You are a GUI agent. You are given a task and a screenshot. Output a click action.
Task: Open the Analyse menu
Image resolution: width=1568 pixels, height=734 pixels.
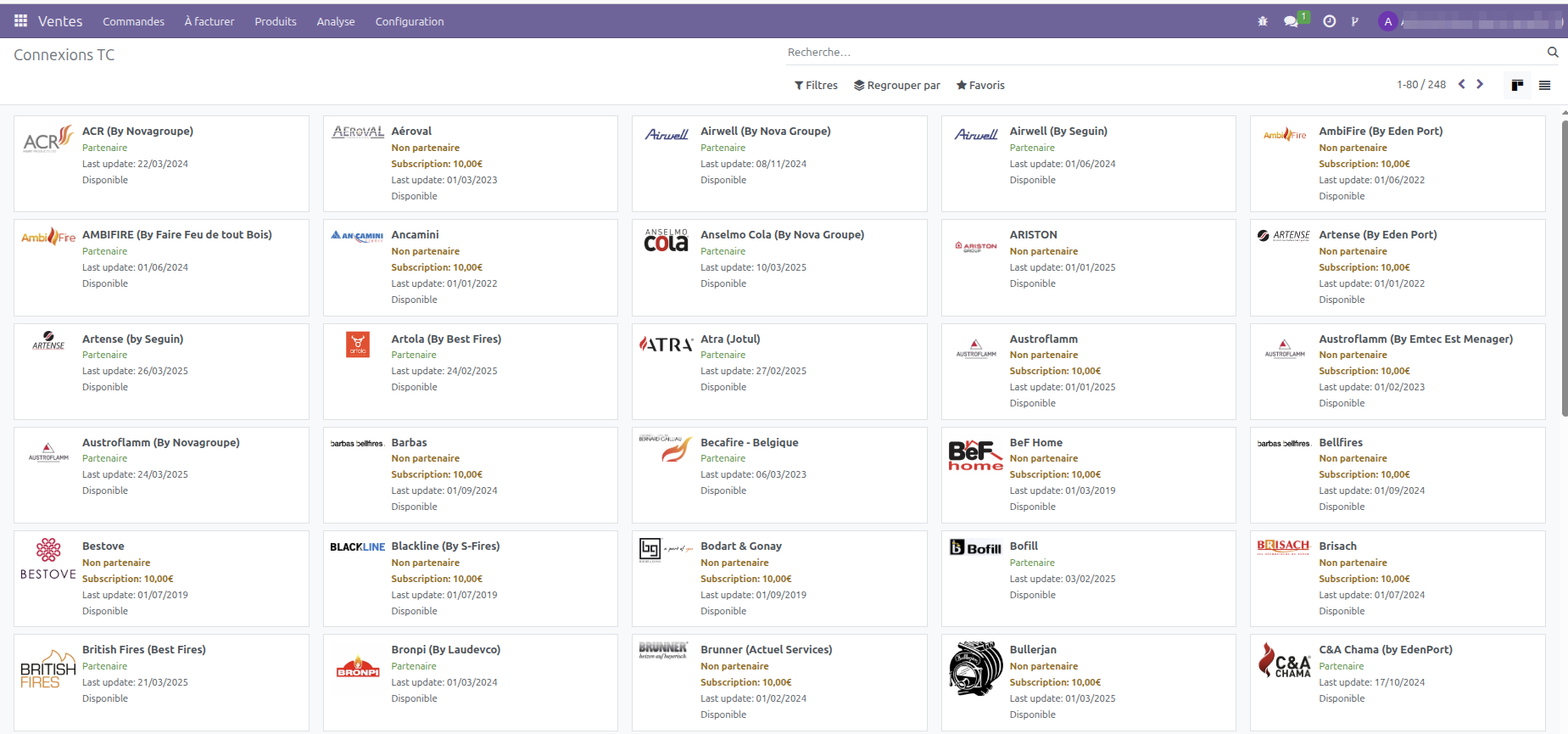336,21
